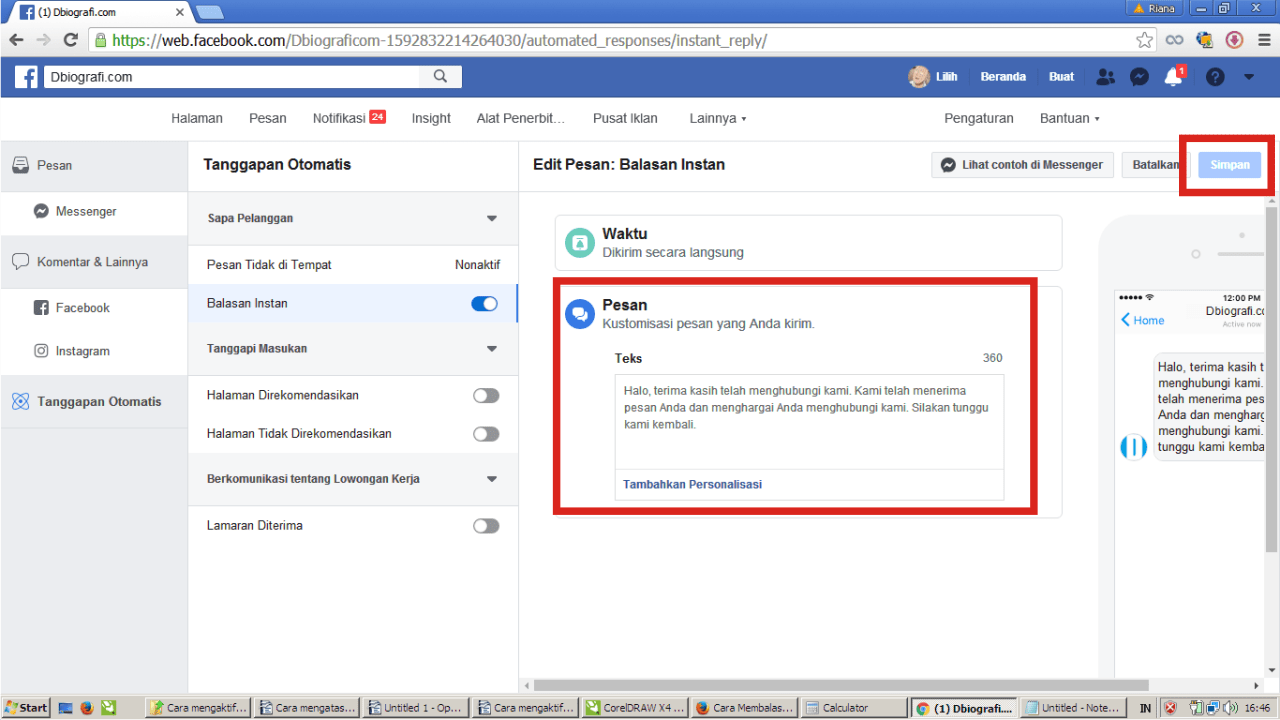1280x720 pixels.
Task: Click Lihat contoh di Messenger button
Action: tap(1023, 165)
